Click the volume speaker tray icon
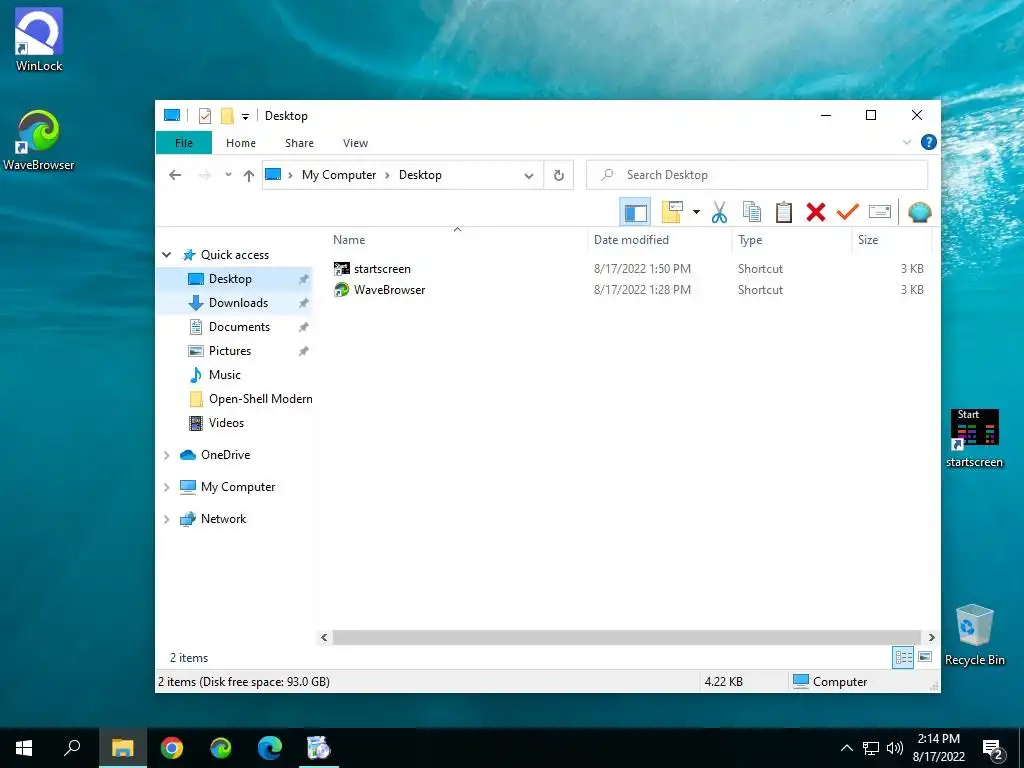 [x=895, y=748]
